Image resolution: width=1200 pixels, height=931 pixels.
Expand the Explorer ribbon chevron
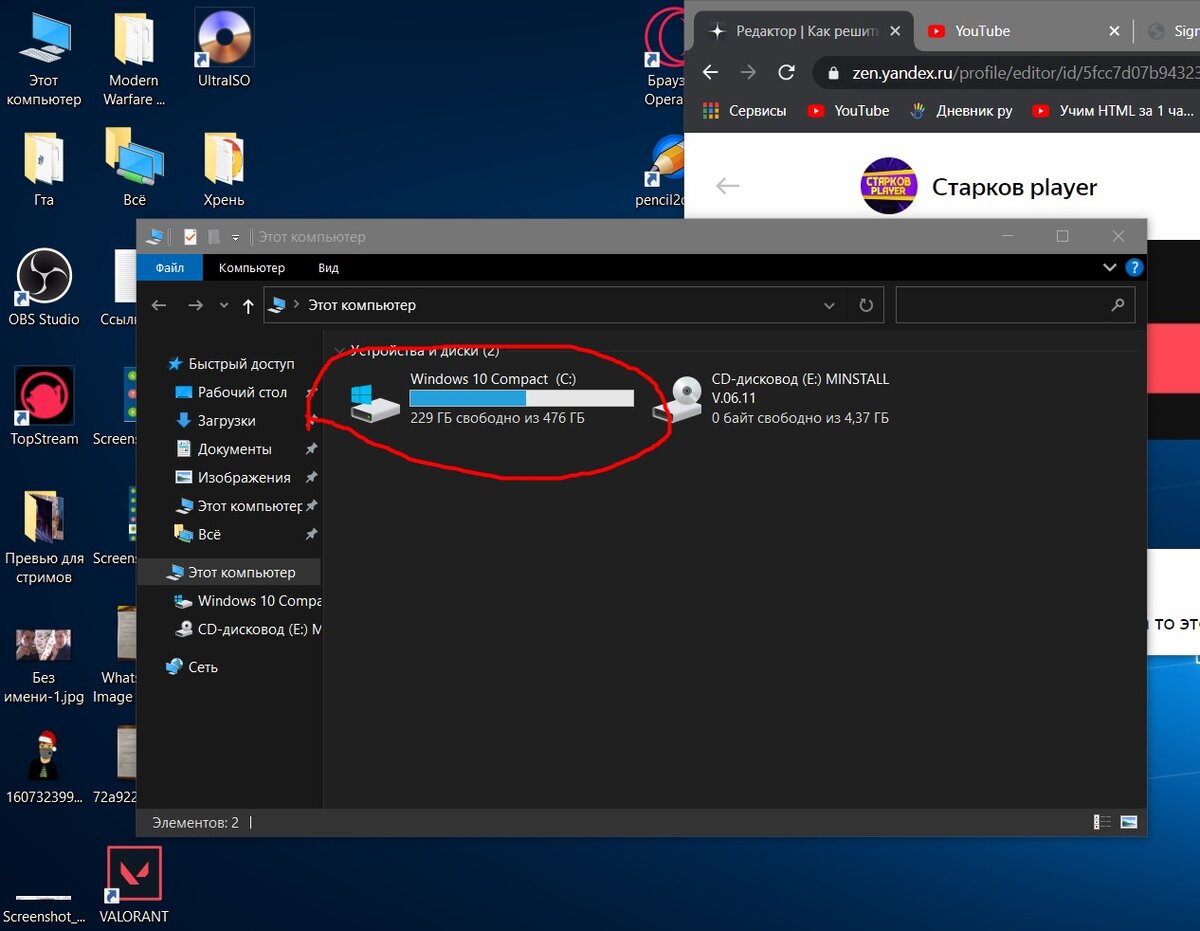point(1109,268)
